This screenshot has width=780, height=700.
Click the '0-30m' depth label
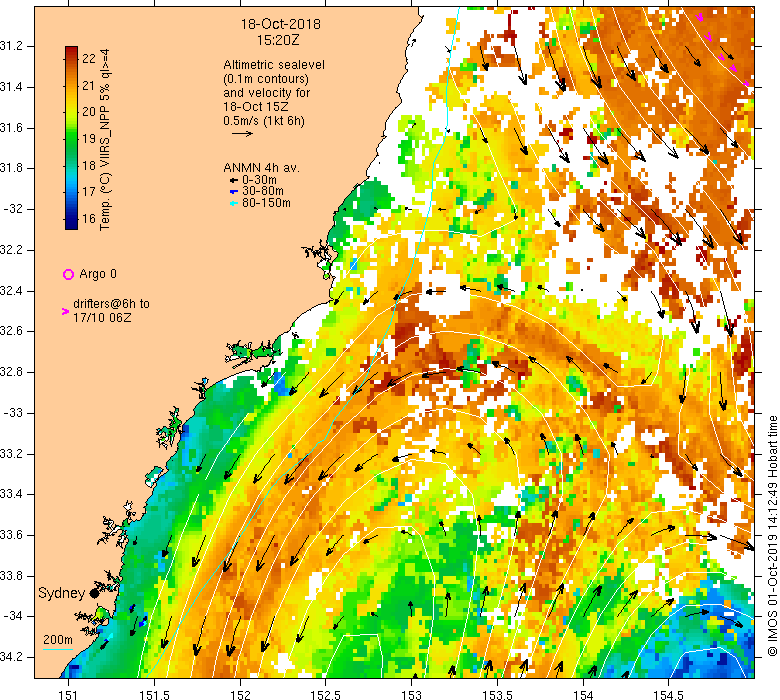[x=259, y=180]
